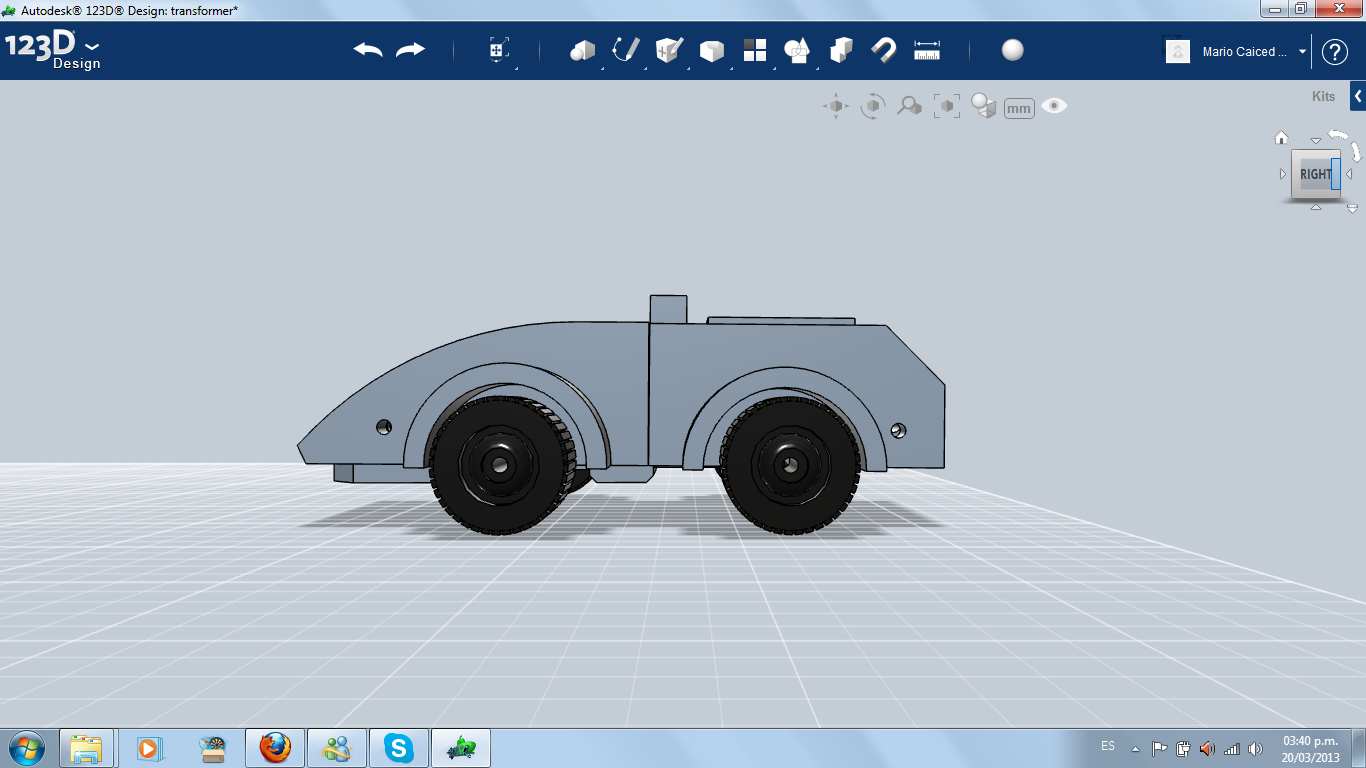Rotate view clockwise with the curved down arrow
Viewport: 1366px width, 768px height.
click(1356, 151)
